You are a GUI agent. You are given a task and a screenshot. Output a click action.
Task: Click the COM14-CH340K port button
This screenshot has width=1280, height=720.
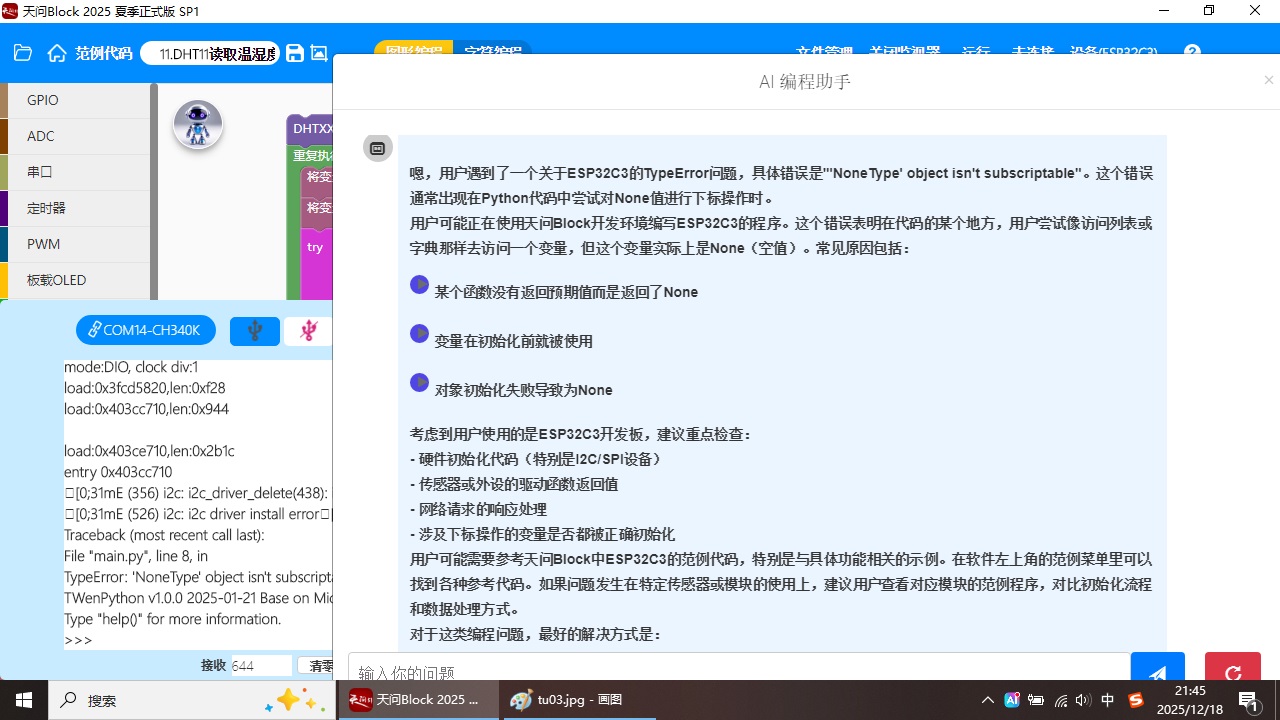pyautogui.click(x=146, y=330)
